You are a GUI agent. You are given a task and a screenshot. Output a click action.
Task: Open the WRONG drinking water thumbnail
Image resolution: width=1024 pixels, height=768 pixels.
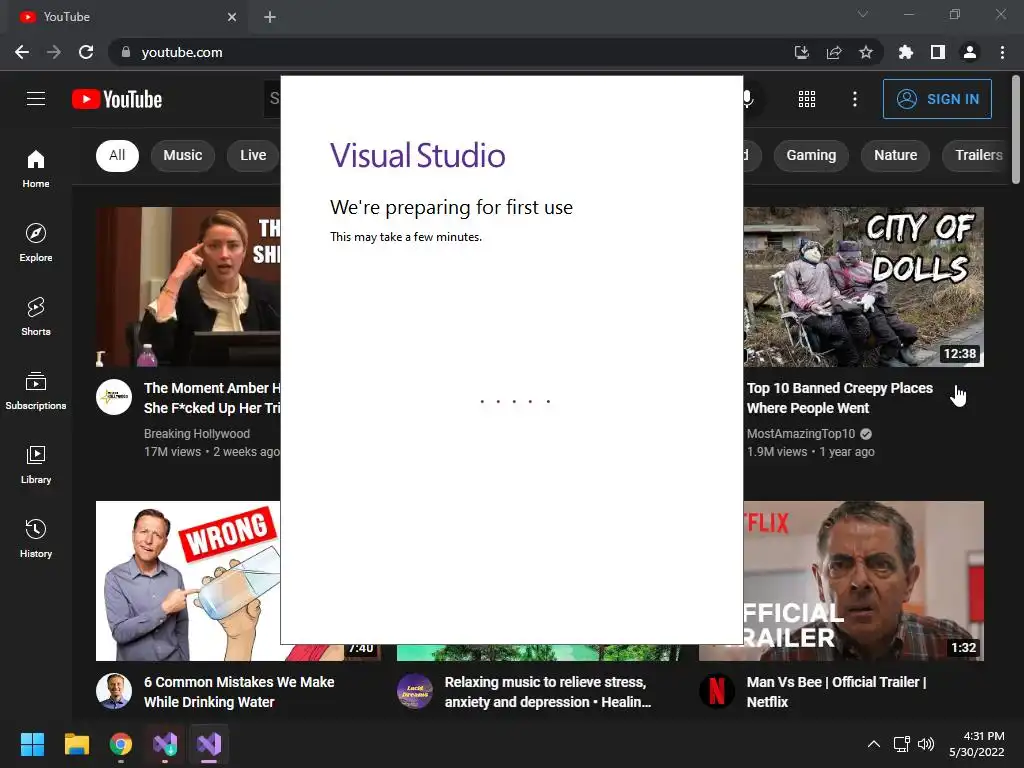point(188,581)
